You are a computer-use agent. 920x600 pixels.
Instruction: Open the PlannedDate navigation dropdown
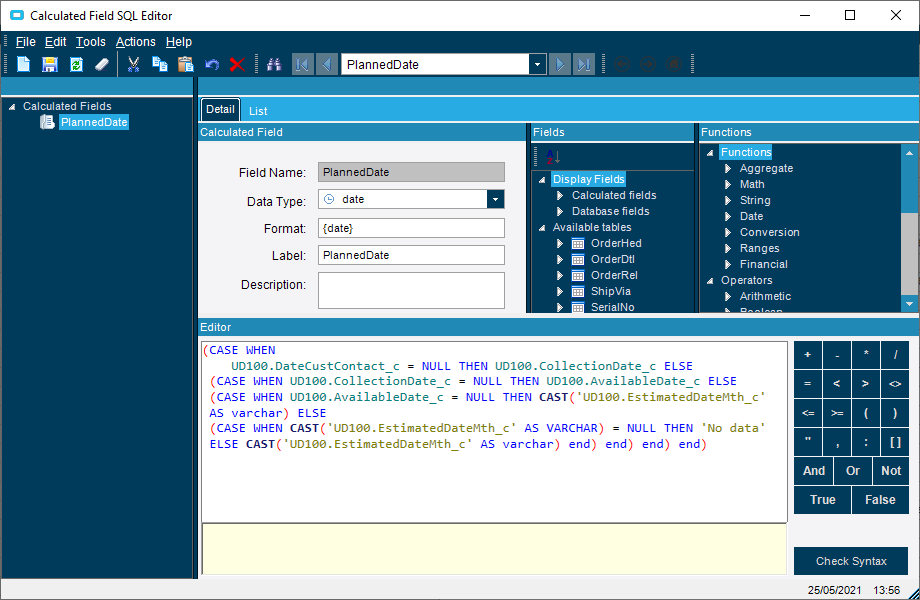[x=537, y=65]
